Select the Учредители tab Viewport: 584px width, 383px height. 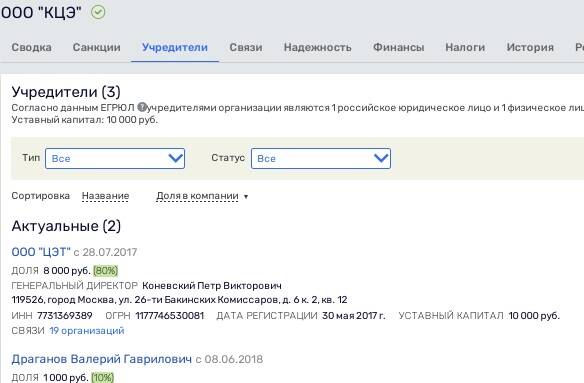(175, 47)
